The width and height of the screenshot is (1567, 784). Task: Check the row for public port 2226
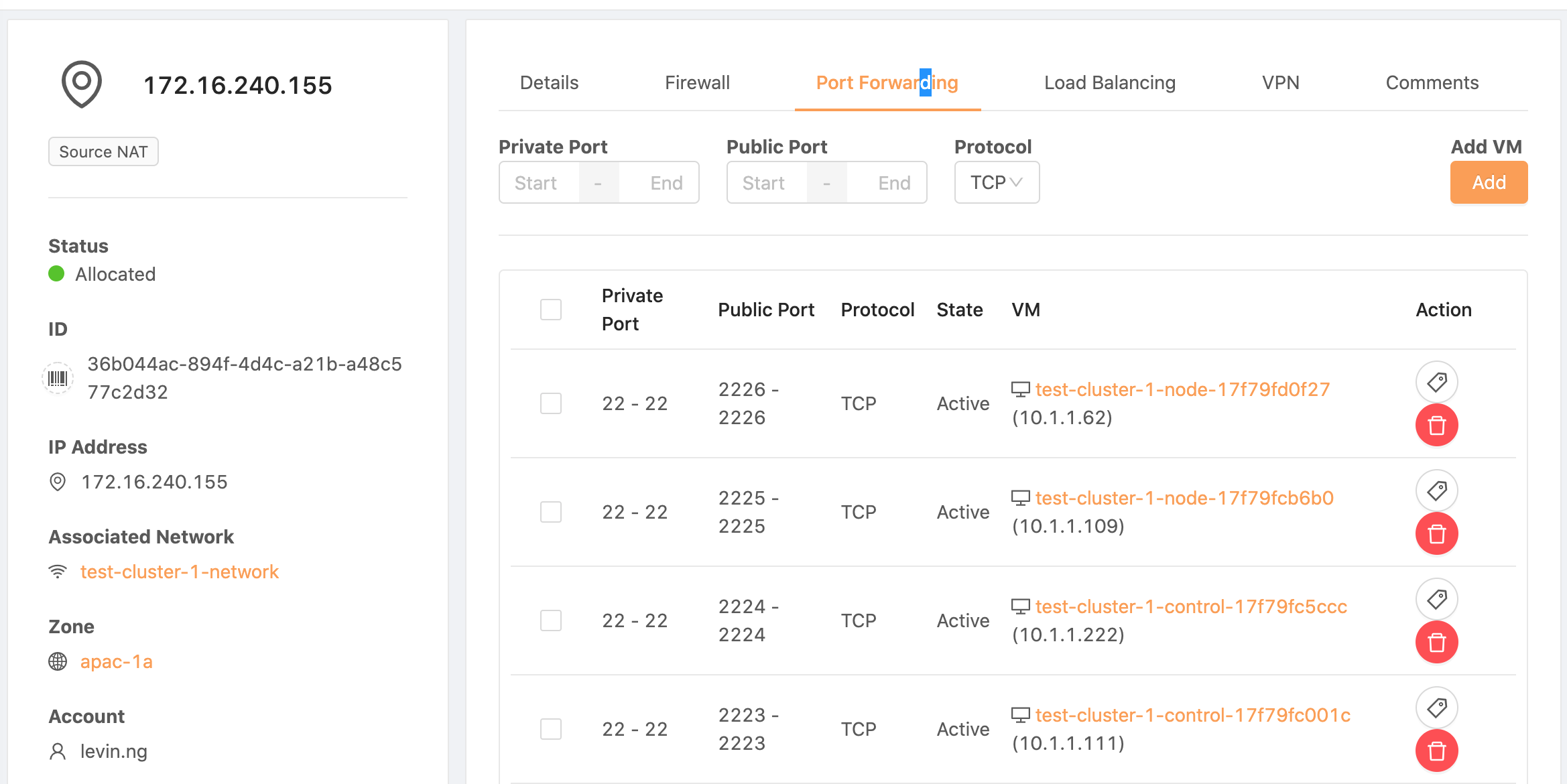click(551, 403)
